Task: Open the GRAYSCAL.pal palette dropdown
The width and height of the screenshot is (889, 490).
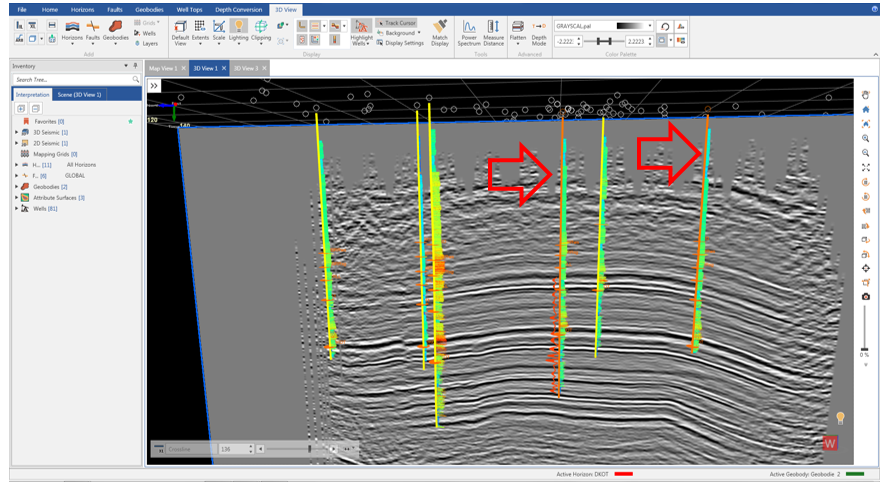Action: point(649,26)
